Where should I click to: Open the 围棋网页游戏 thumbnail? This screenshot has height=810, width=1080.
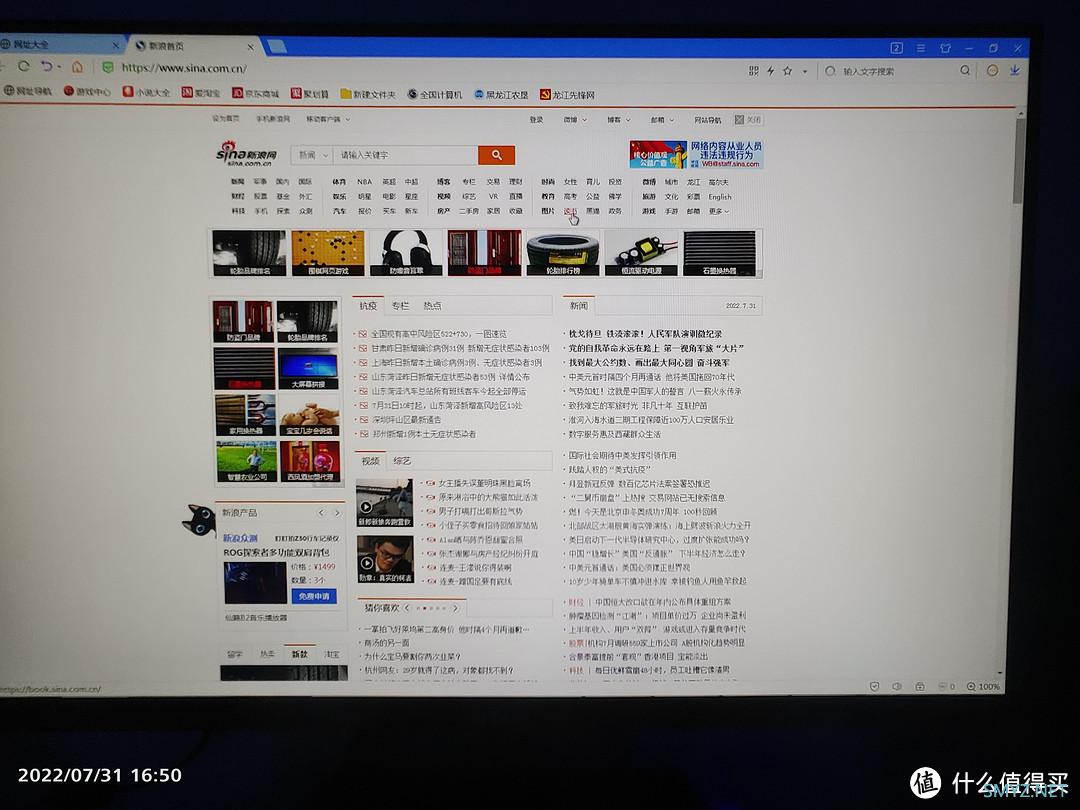click(327, 253)
